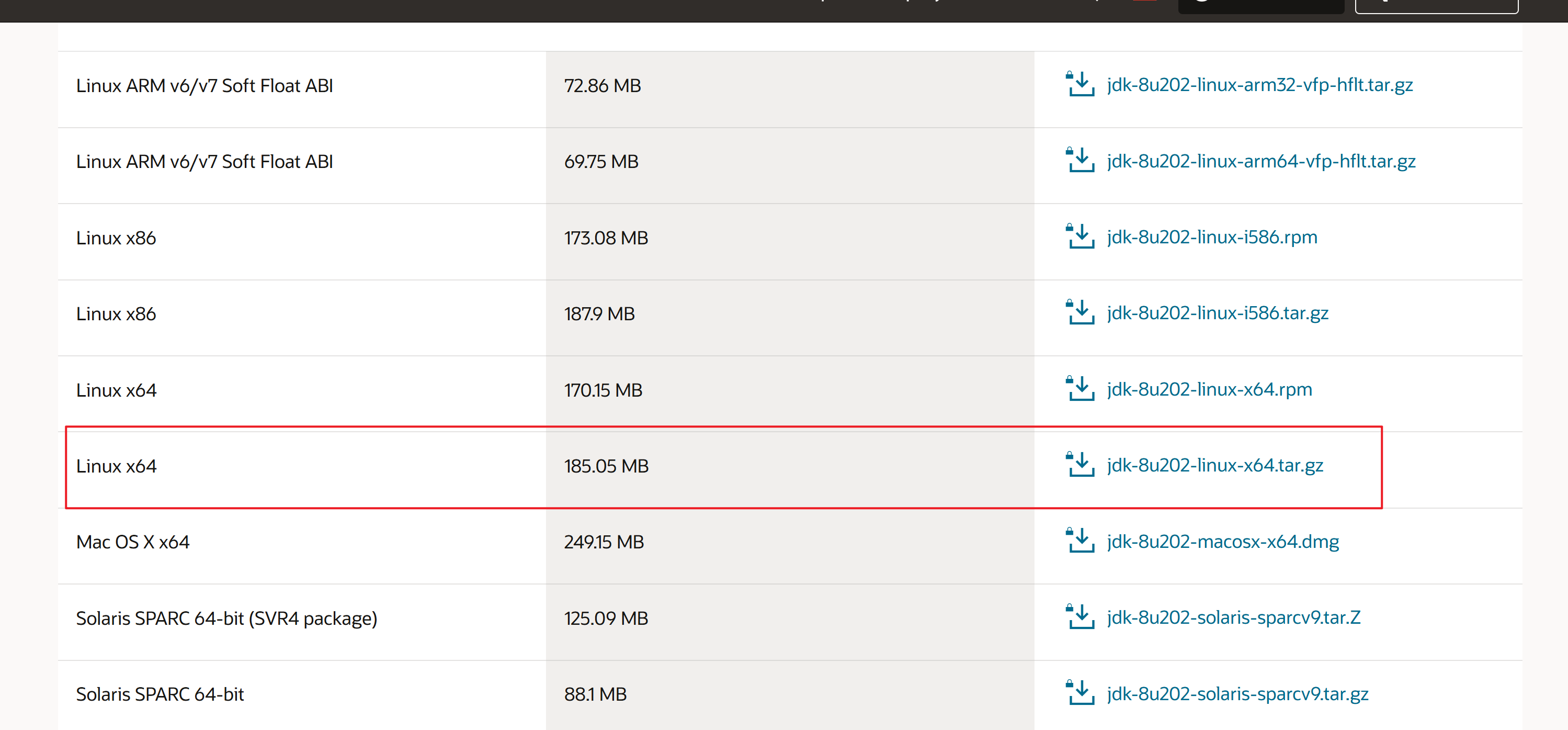Select the jdk-8u202-linux-x64.rpm link
Image resolution: width=1568 pixels, height=730 pixels.
pyautogui.click(x=1209, y=389)
